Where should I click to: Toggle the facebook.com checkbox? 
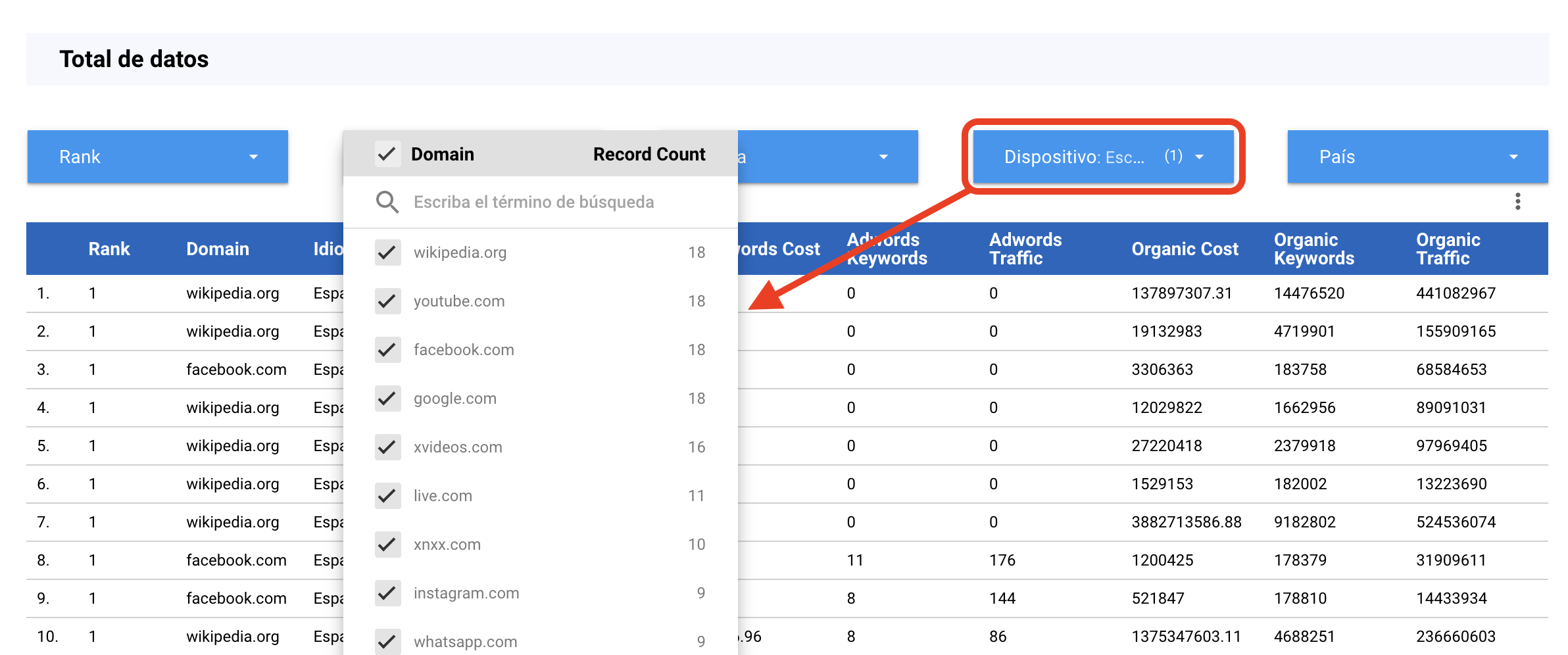[387, 350]
